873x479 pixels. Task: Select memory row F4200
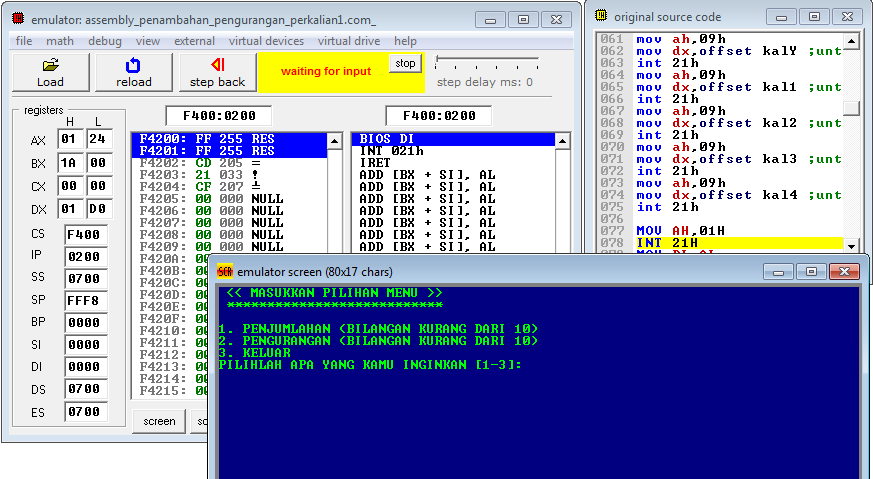point(229,139)
